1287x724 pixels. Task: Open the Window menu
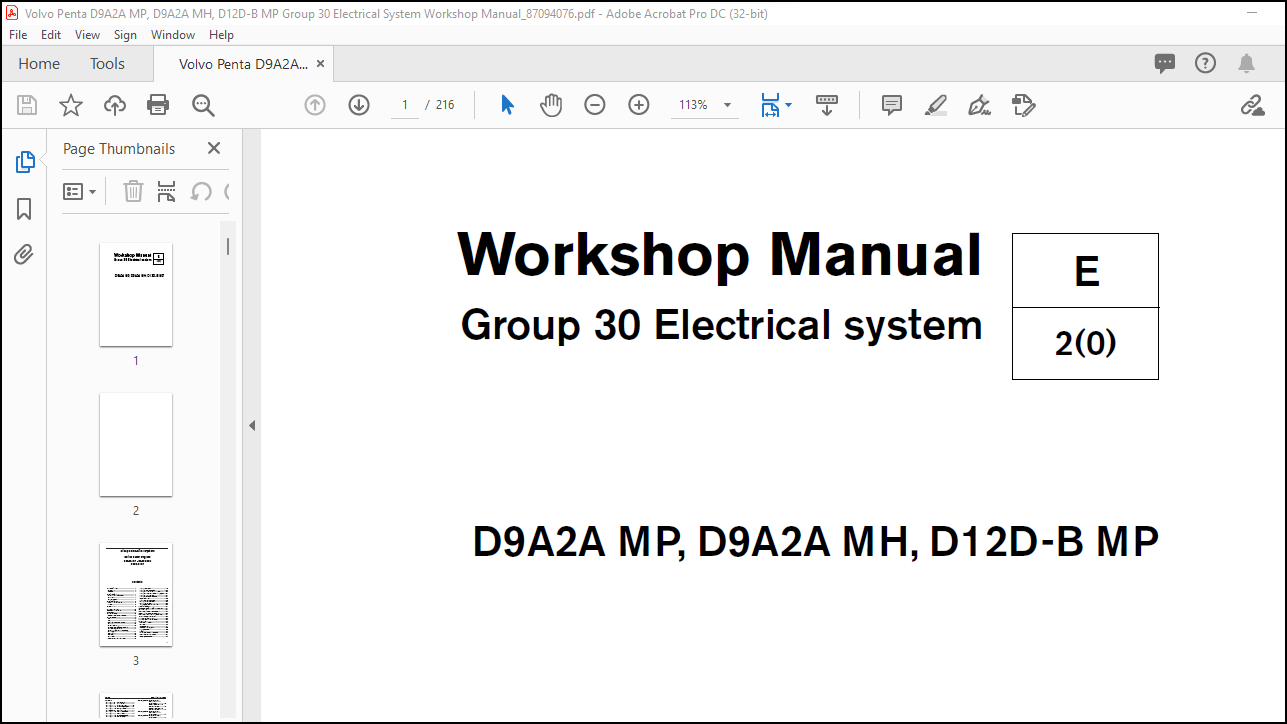[173, 34]
